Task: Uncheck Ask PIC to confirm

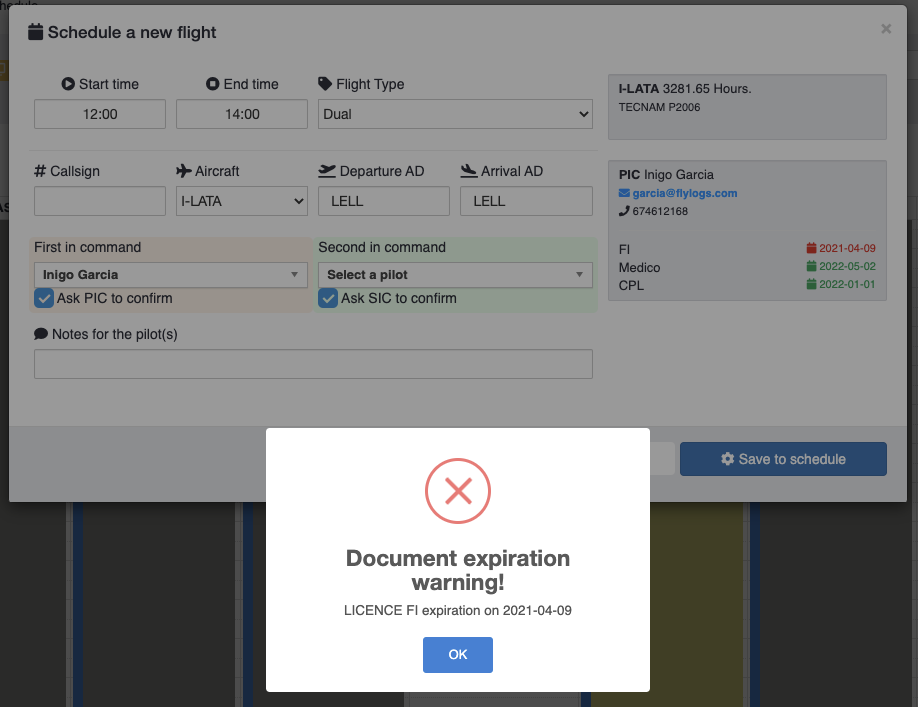Action: [x=44, y=298]
